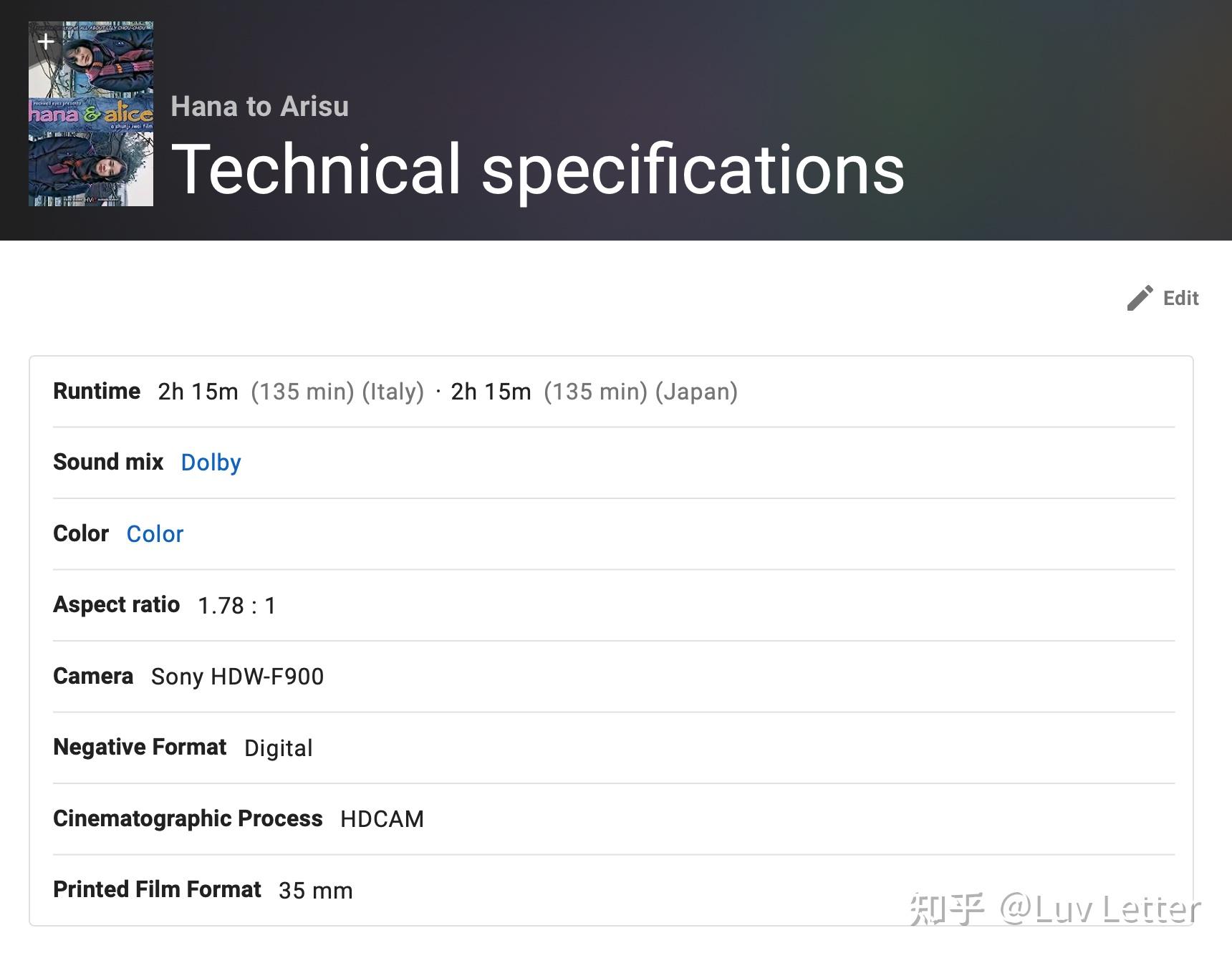Select the 35 mm film format value
Screen dimensions: 1232x958
click(316, 891)
